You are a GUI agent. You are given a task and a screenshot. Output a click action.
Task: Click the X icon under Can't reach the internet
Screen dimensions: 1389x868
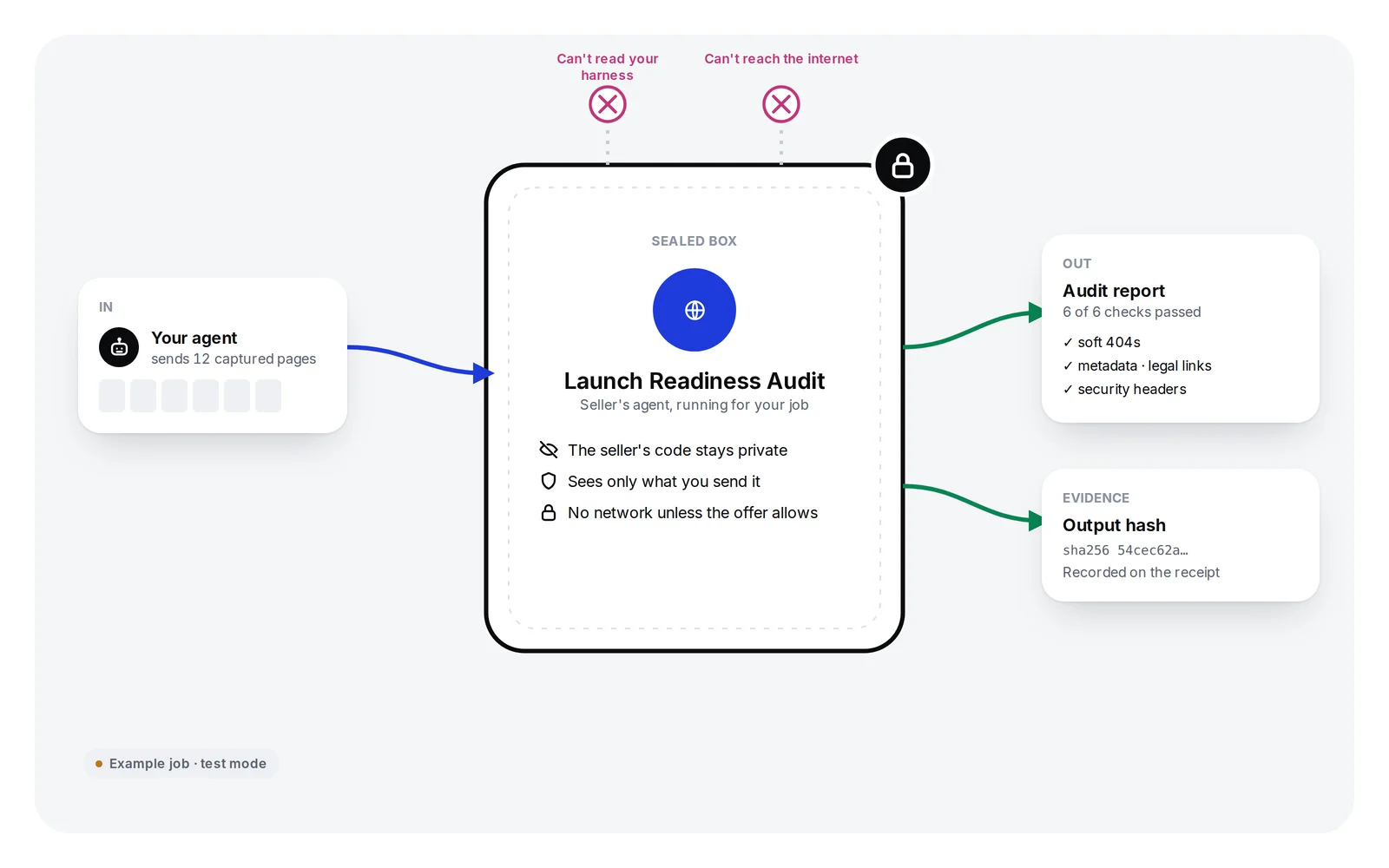pos(781,104)
